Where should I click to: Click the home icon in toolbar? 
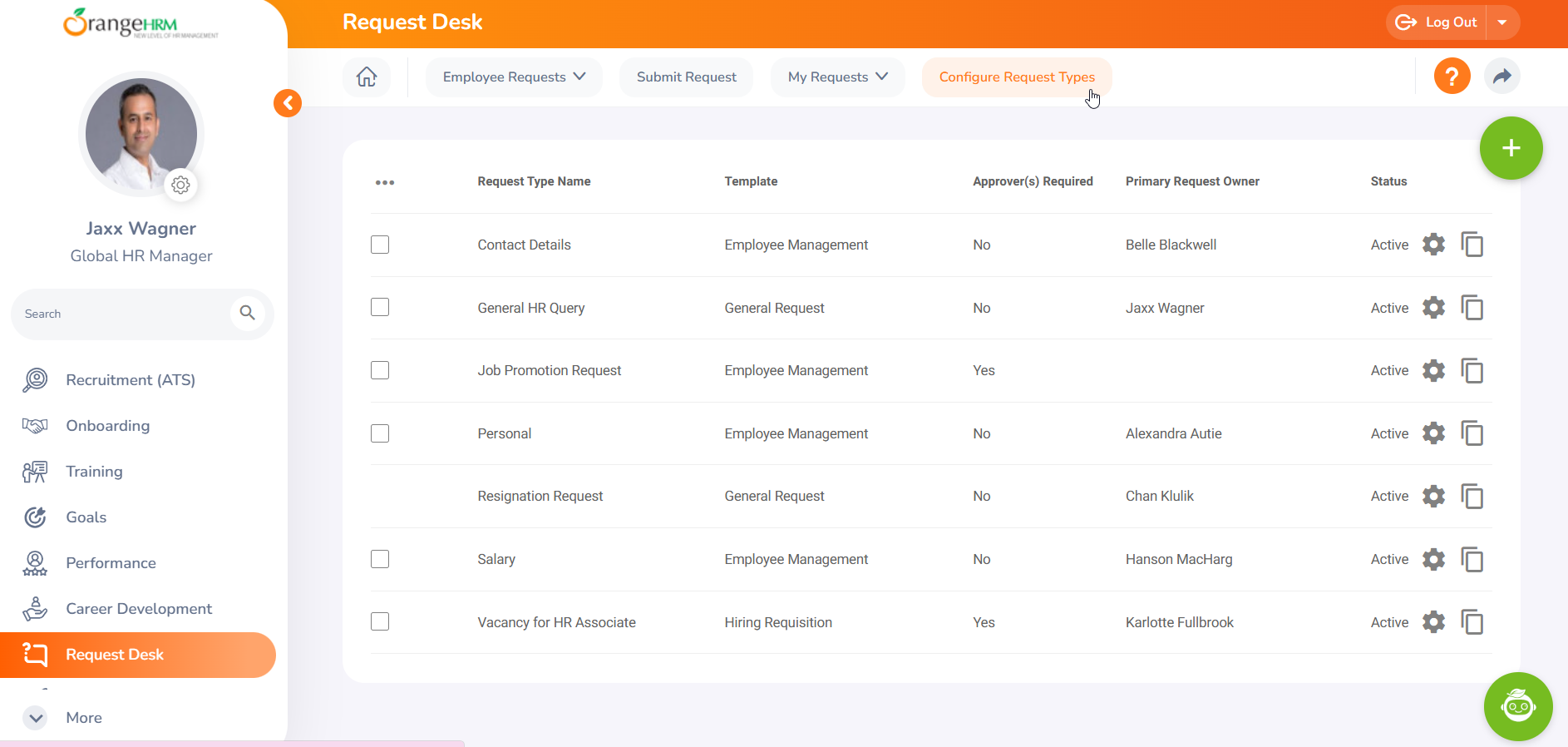tap(367, 77)
